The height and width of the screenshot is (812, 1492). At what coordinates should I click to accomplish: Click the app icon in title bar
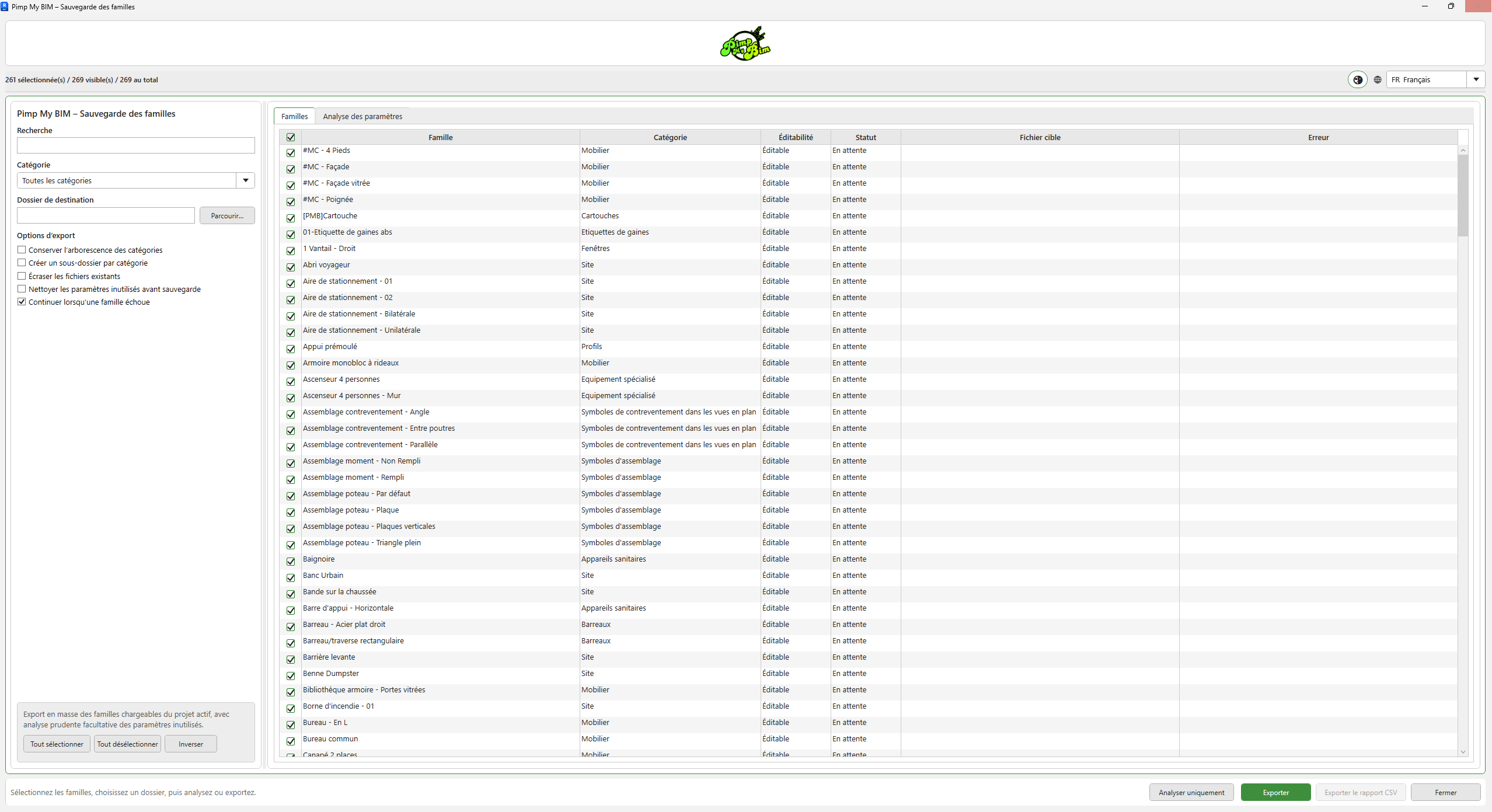pyautogui.click(x=5, y=6)
